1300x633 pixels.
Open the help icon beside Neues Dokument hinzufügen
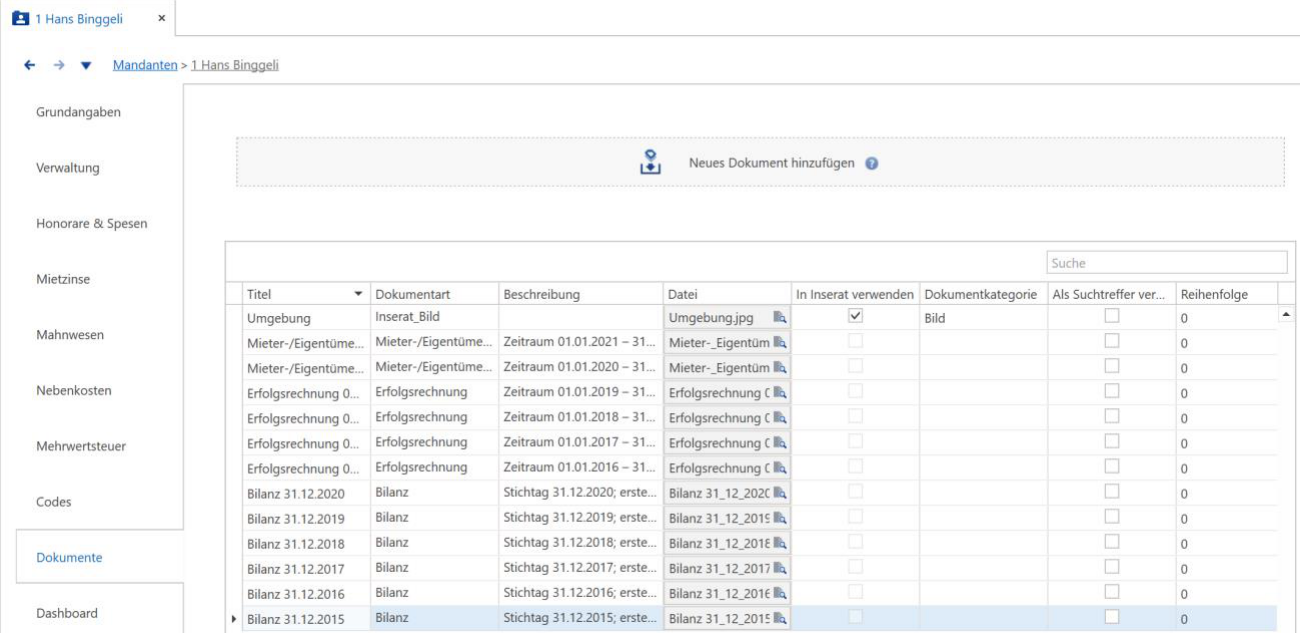[872, 163]
